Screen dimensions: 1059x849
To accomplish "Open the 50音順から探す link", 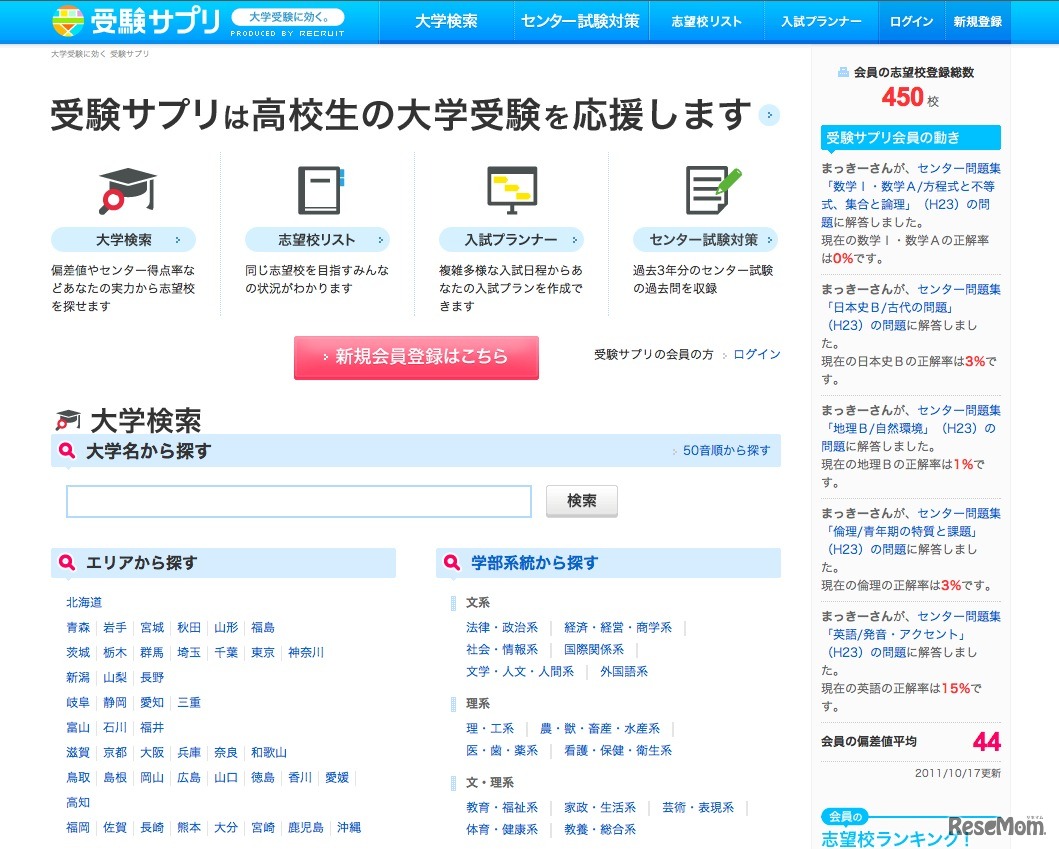I will click(x=726, y=451).
